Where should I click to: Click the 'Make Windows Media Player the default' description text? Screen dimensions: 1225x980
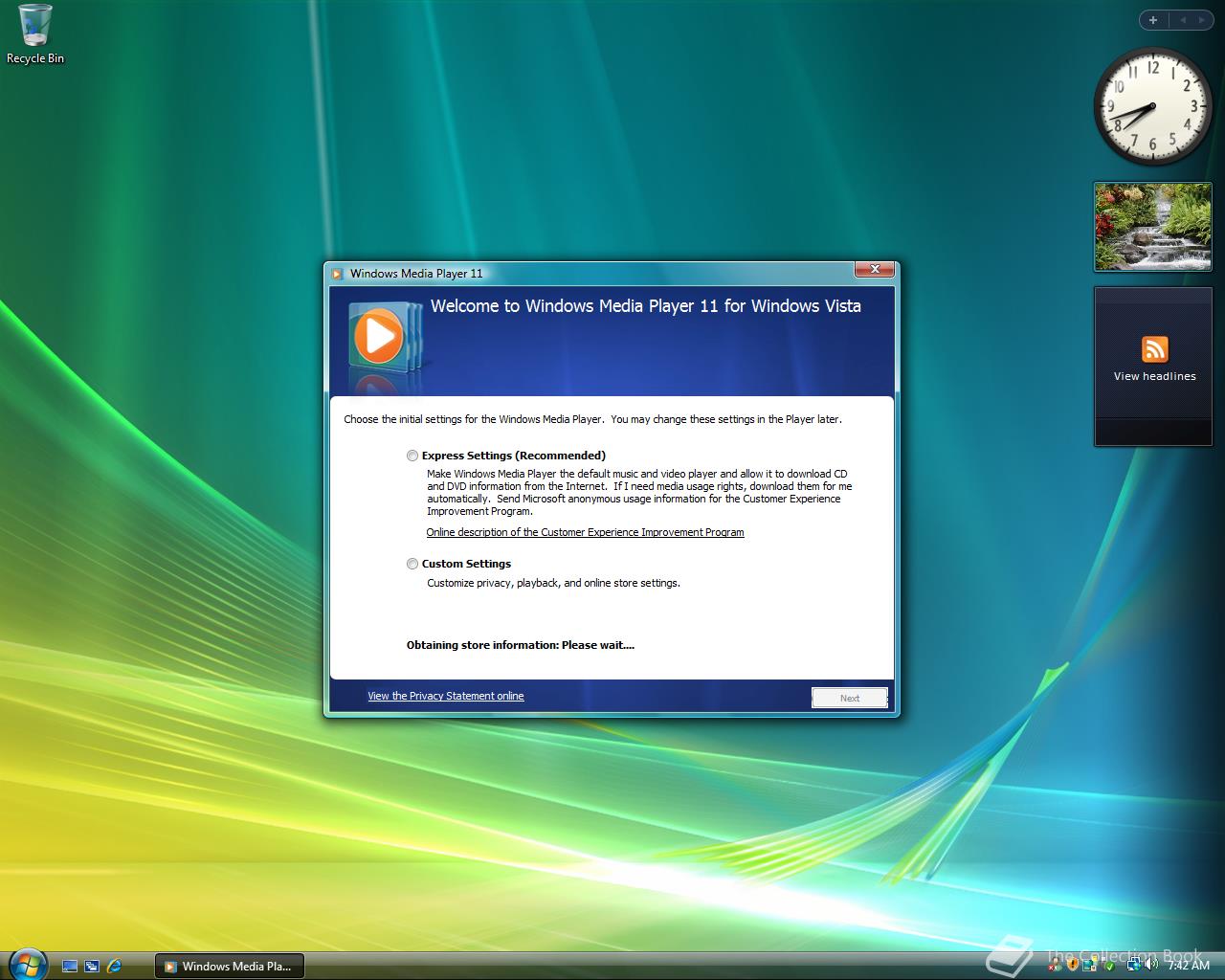[638, 492]
